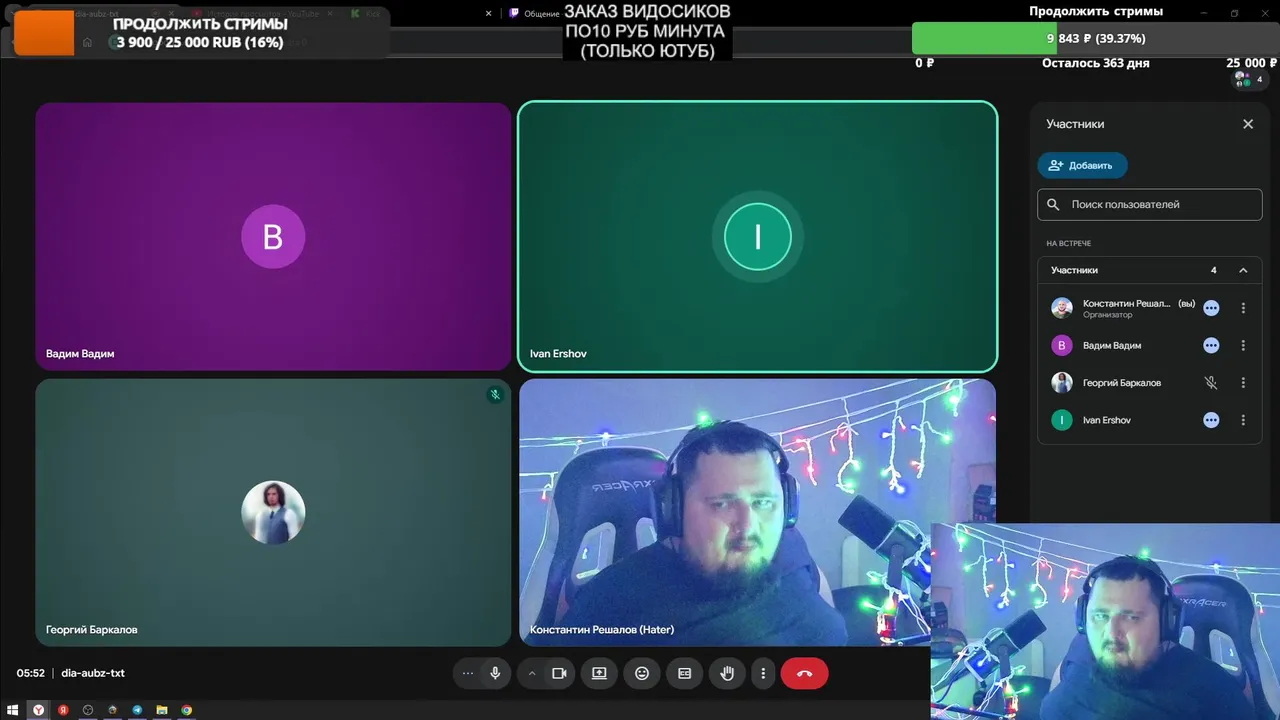This screenshot has height=720, width=1280.
Task: Open the red Yandex icon in taskbar
Action: click(x=63, y=710)
